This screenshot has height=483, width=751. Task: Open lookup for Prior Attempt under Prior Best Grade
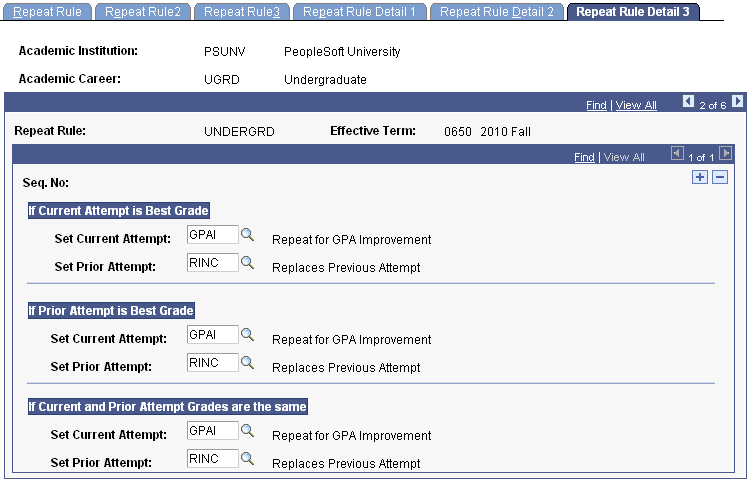[x=247, y=363]
